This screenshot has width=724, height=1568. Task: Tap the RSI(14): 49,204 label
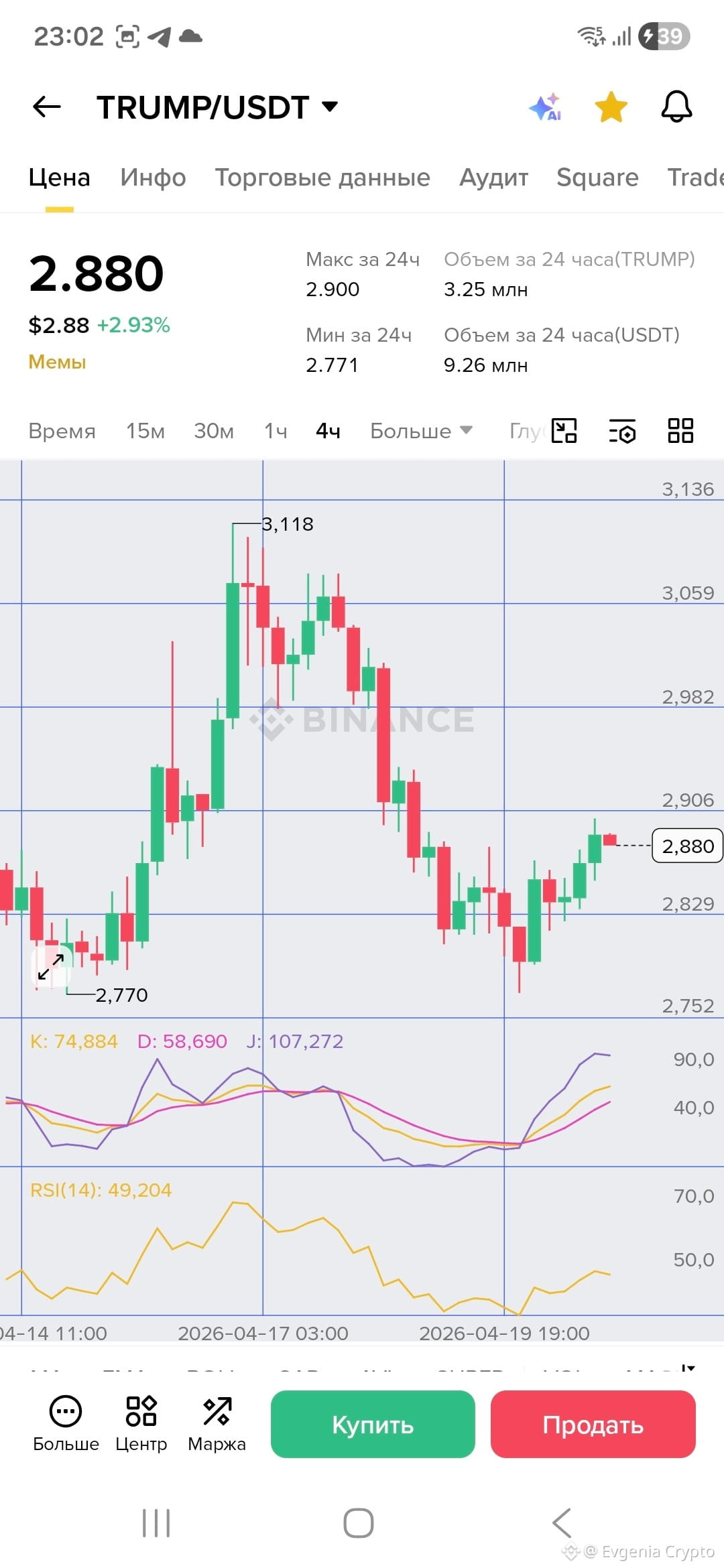101,1190
